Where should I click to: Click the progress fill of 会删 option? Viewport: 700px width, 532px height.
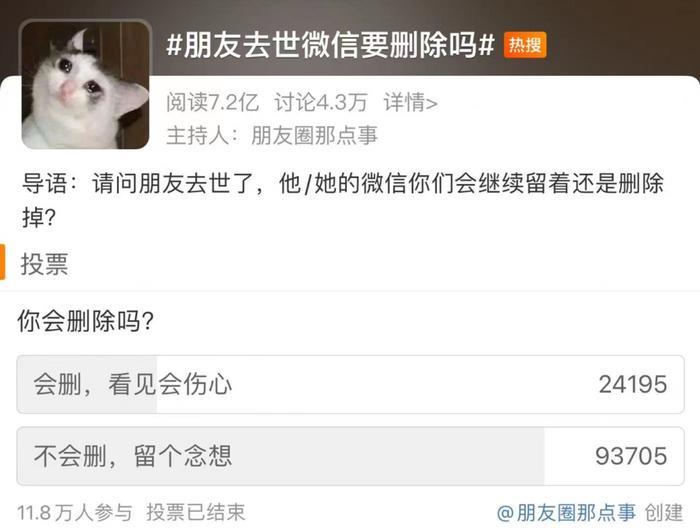click(x=88, y=384)
